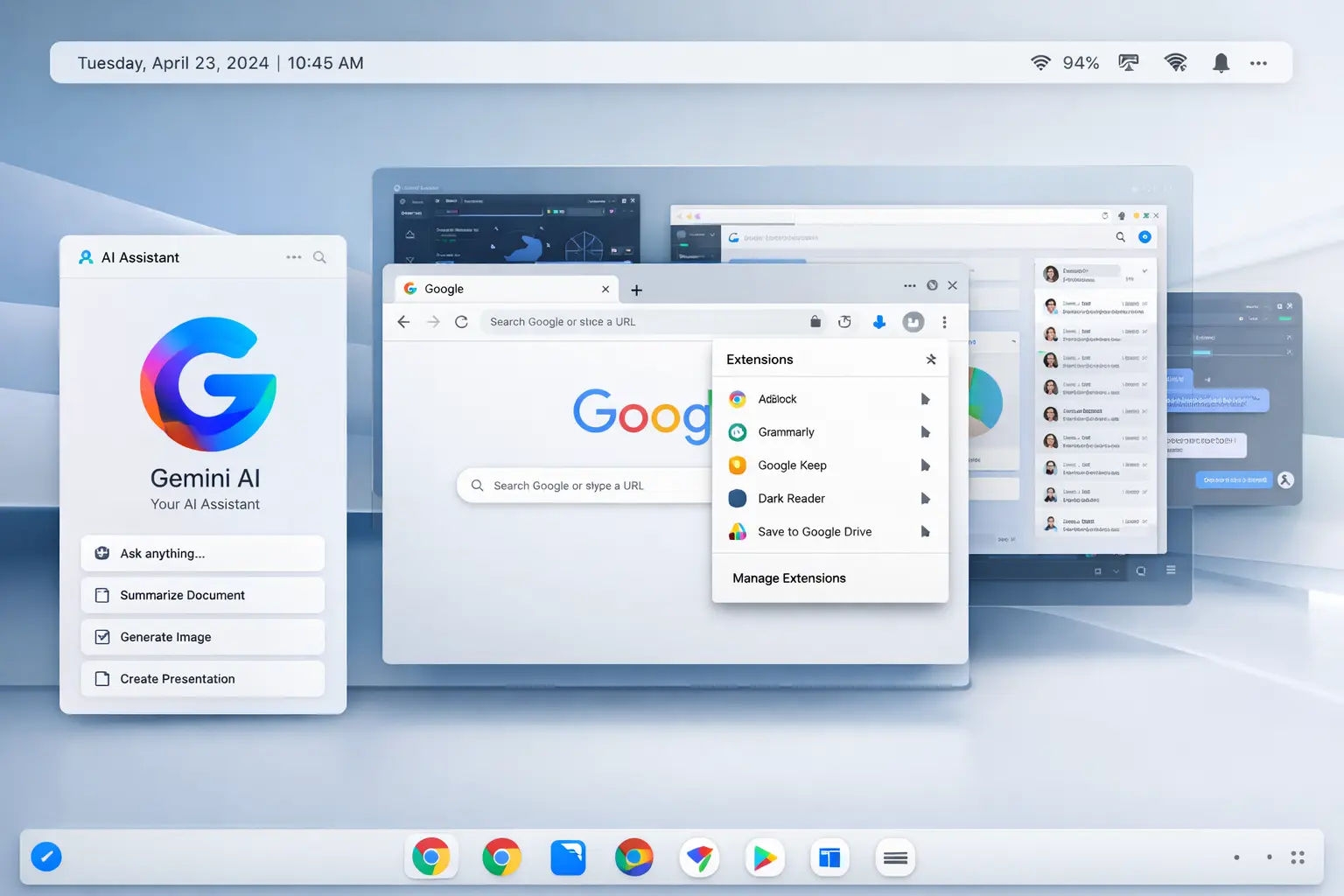Image resolution: width=1344 pixels, height=896 pixels.
Task: Expand the Dark Reader submenu arrow
Action: point(926,498)
